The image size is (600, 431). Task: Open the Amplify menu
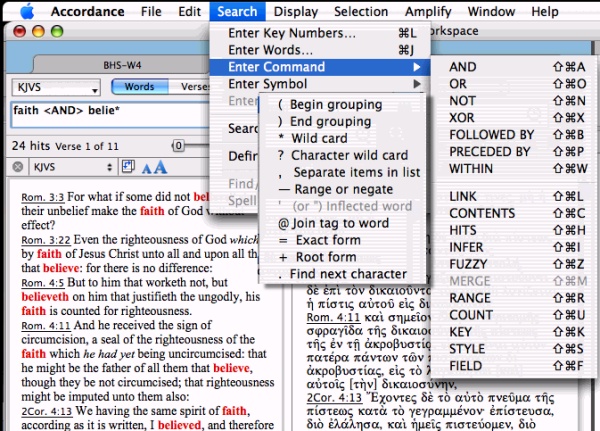click(428, 11)
